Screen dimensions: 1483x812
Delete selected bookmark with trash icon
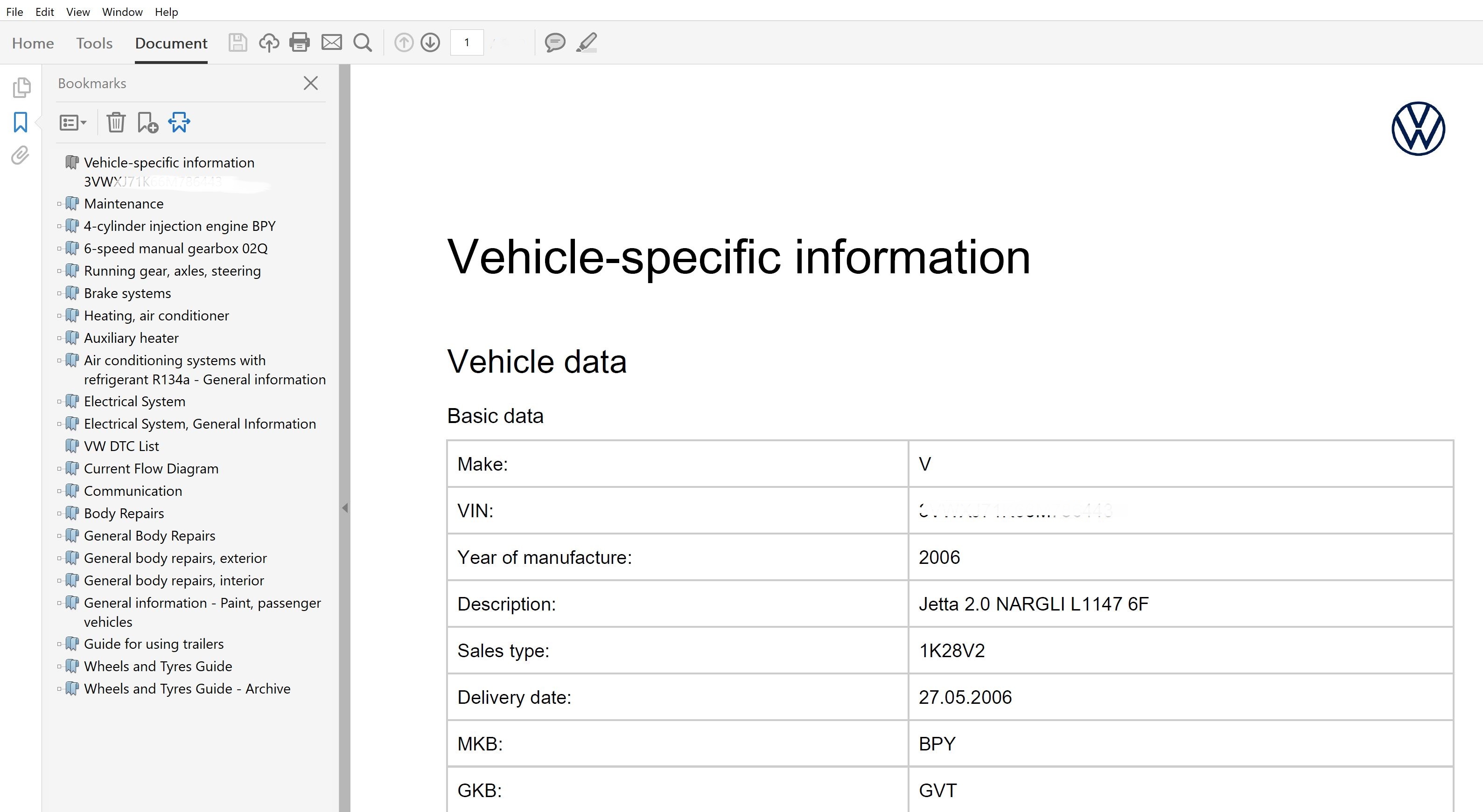coord(116,123)
